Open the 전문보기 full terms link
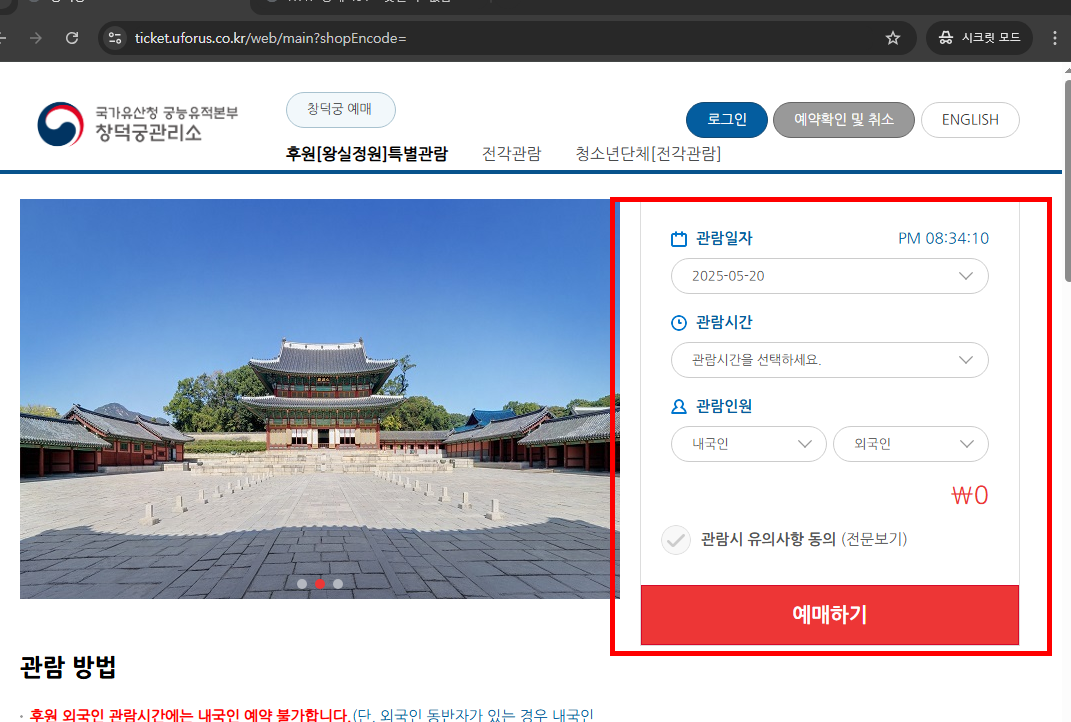1071x722 pixels. tap(877, 540)
